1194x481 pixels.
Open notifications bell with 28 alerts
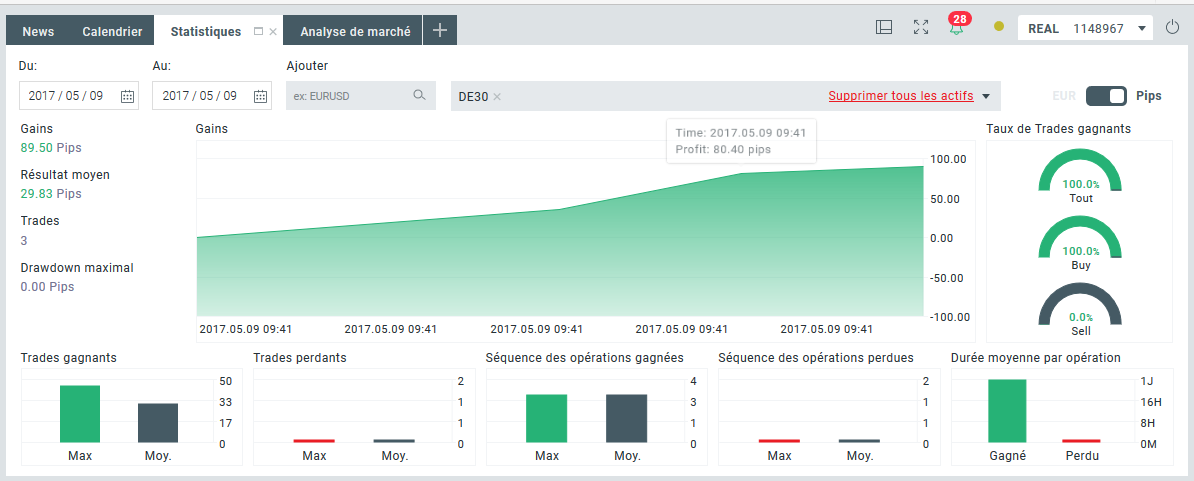click(x=957, y=25)
